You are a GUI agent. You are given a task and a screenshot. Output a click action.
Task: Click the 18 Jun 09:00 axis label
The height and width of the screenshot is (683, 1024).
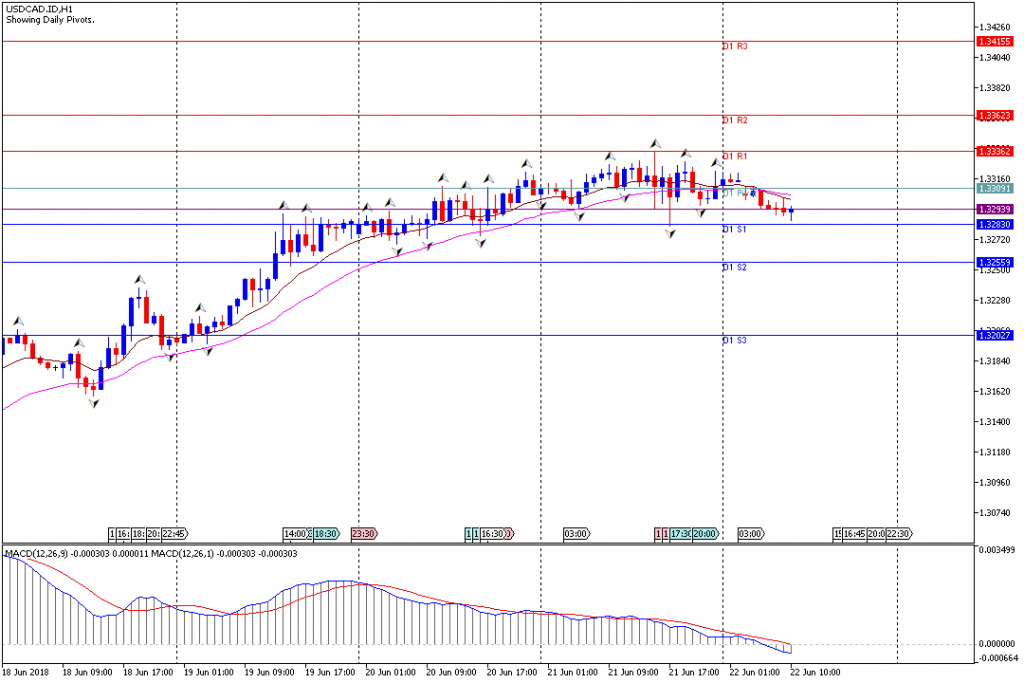(87, 673)
